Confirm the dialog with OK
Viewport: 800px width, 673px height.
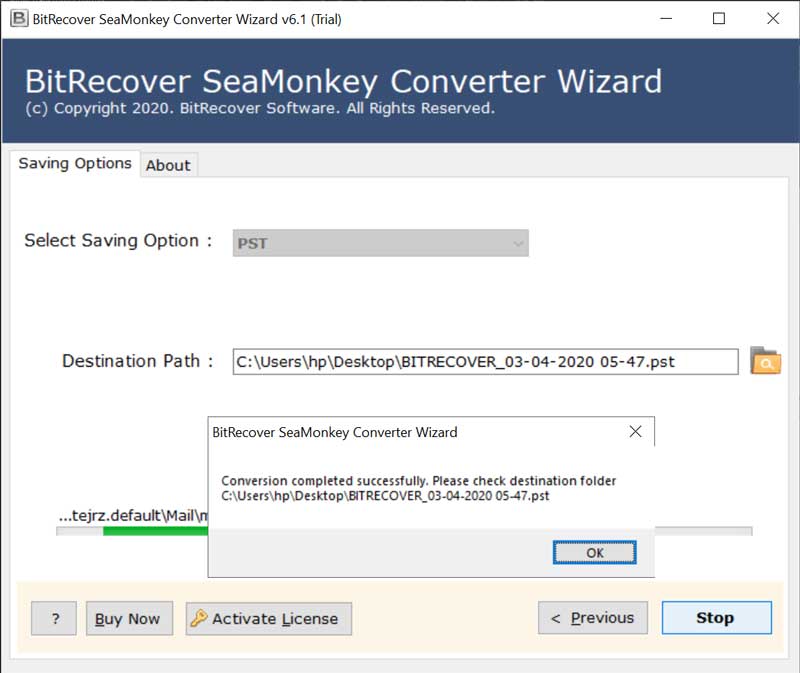click(x=594, y=553)
